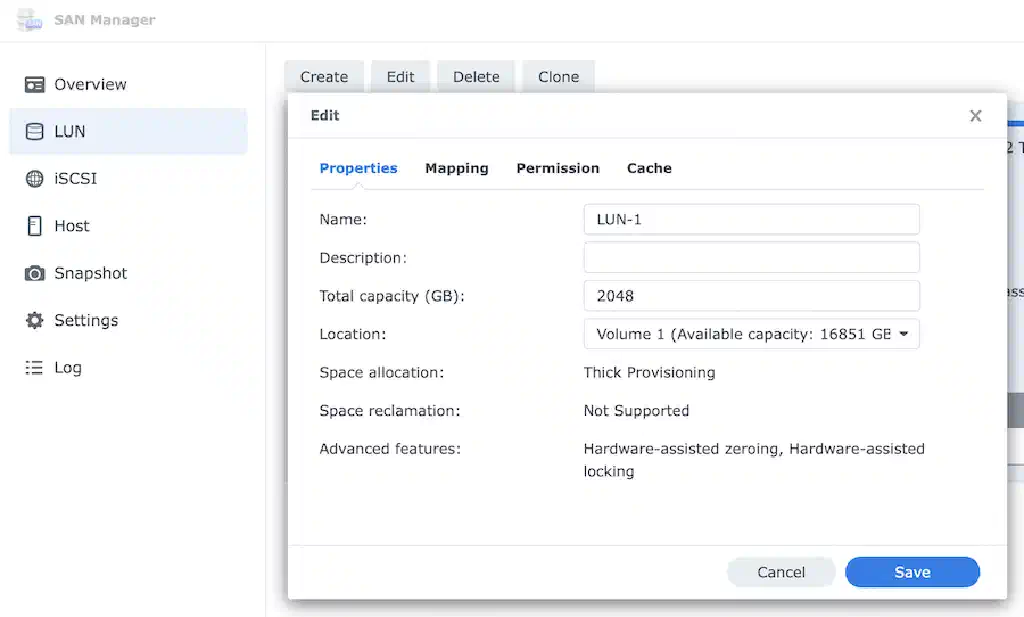The image size is (1024, 617).
Task: Click the LUN disk icon in sidebar
Action: click(x=35, y=131)
